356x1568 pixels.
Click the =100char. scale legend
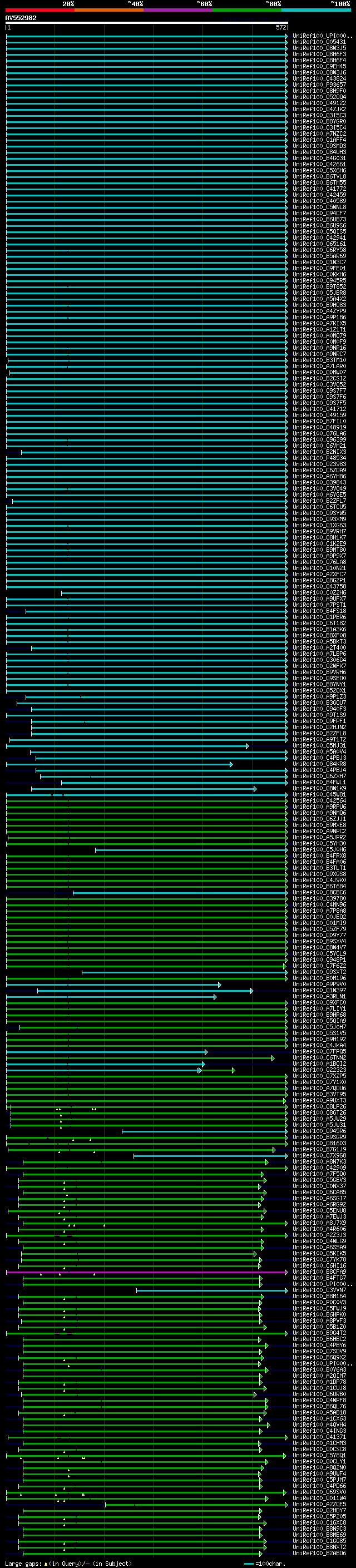point(265,1564)
